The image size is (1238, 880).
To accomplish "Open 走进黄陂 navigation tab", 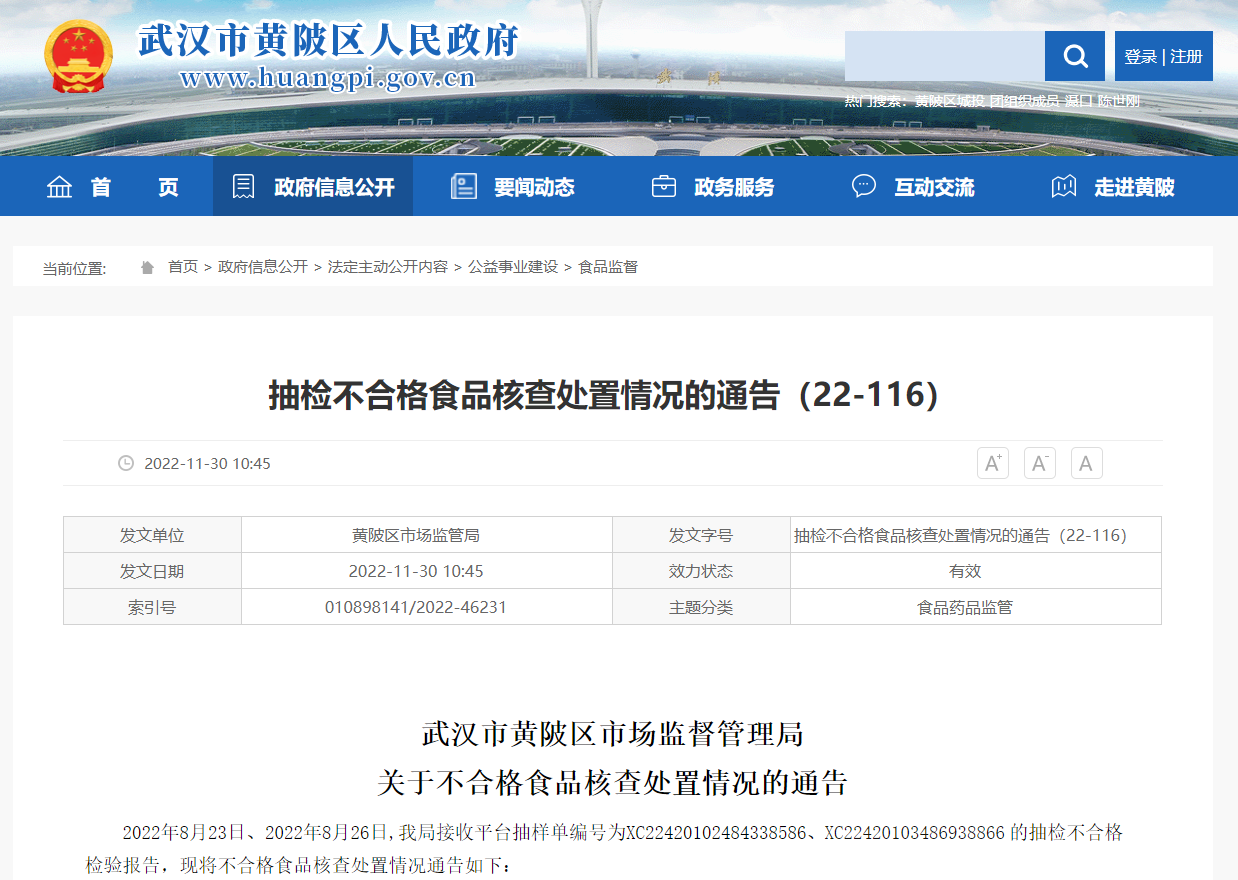I will pyautogui.click(x=1113, y=186).
